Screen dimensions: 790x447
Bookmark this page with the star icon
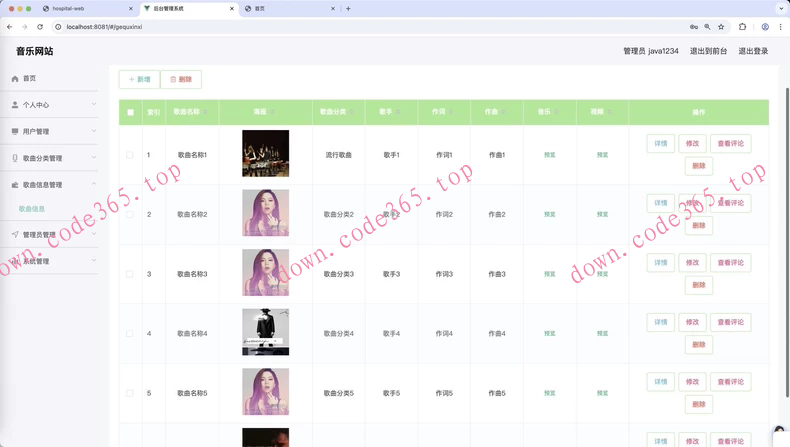(x=721, y=27)
